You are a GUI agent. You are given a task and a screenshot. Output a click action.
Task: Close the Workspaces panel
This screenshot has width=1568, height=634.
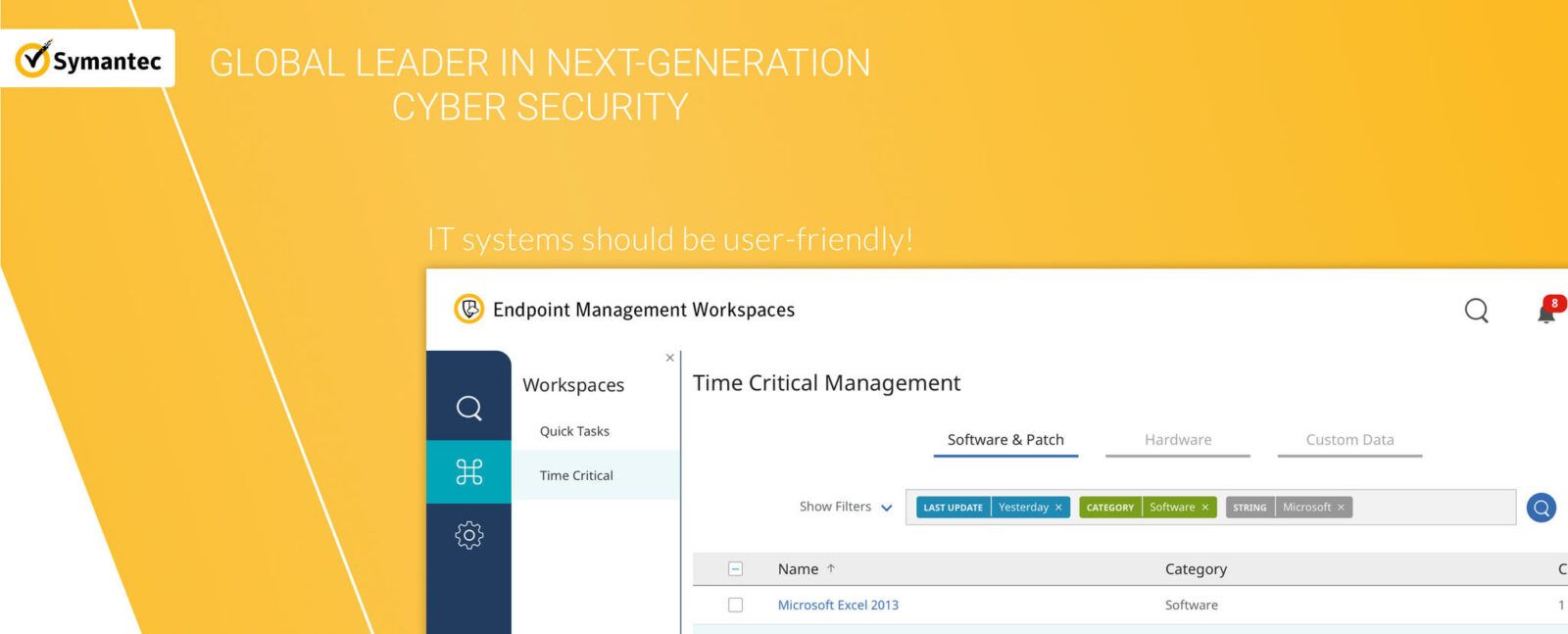670,358
